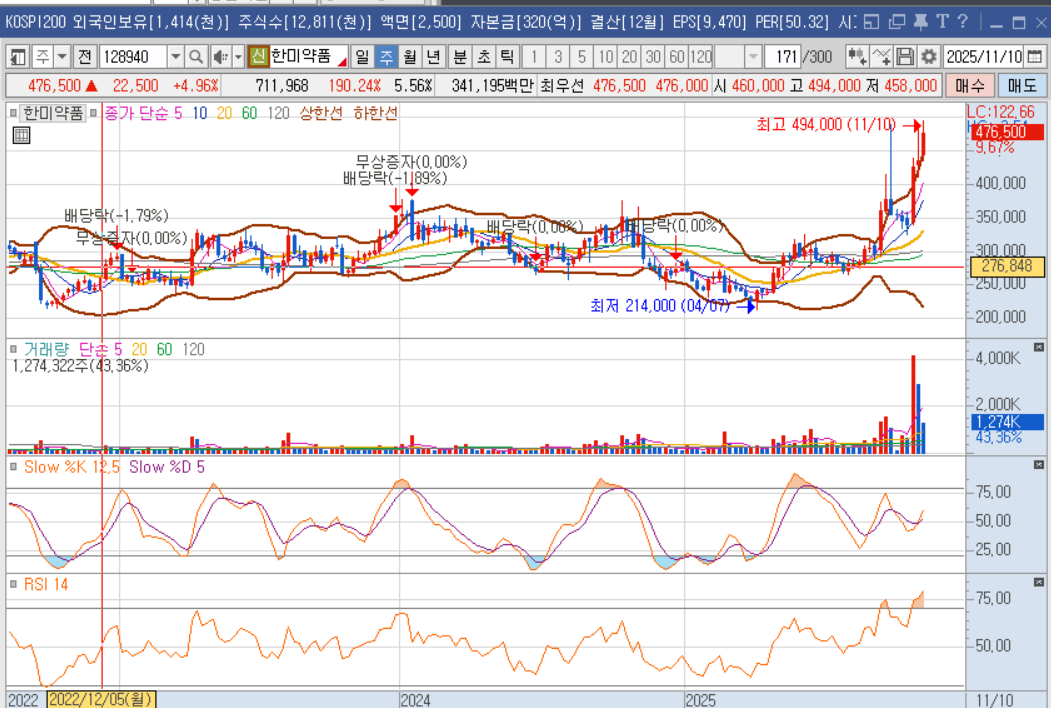Switch chart to second 초 period
1051x708 pixels.
pos(484,57)
